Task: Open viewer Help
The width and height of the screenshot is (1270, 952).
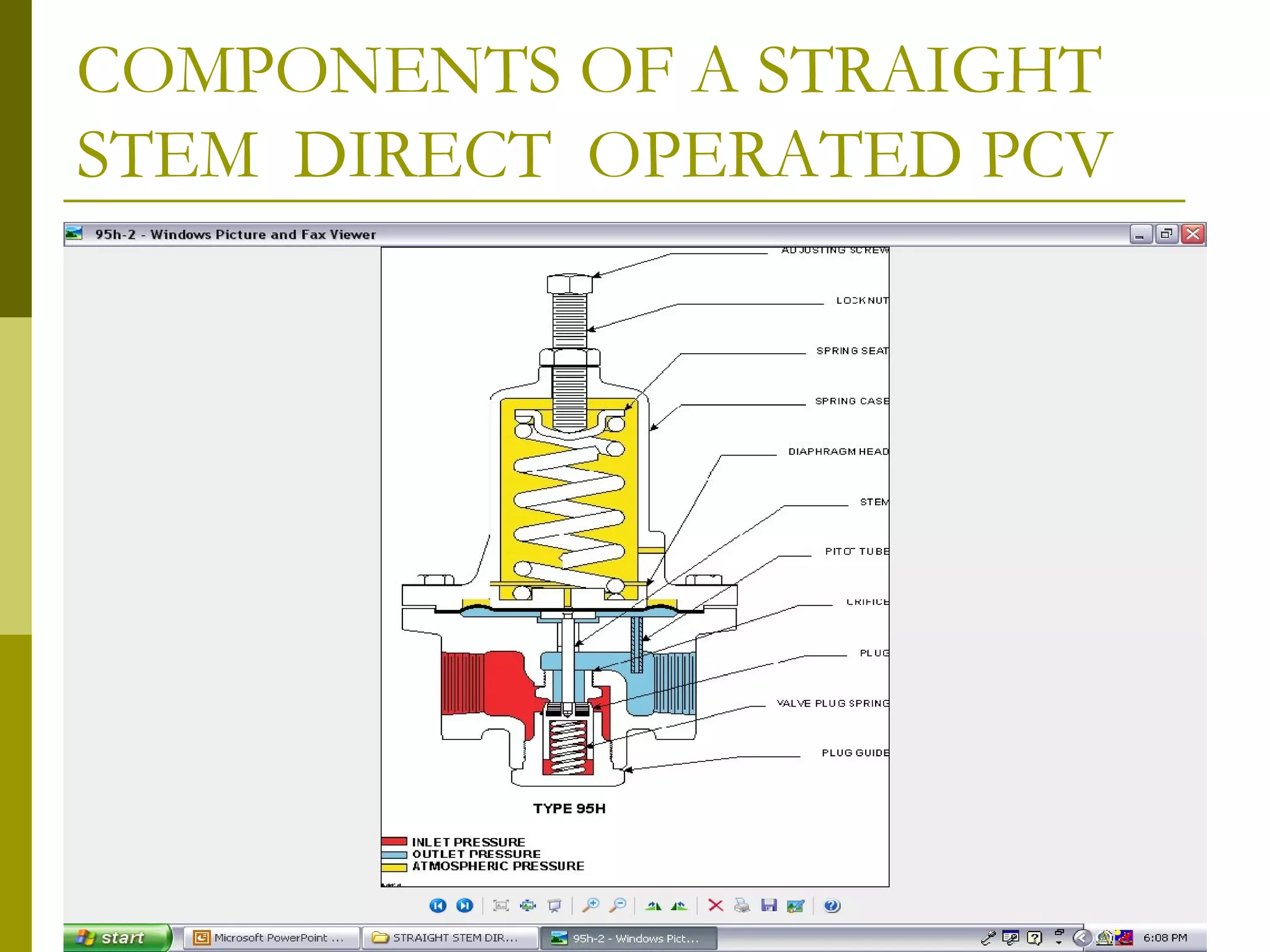Action: coord(832,906)
